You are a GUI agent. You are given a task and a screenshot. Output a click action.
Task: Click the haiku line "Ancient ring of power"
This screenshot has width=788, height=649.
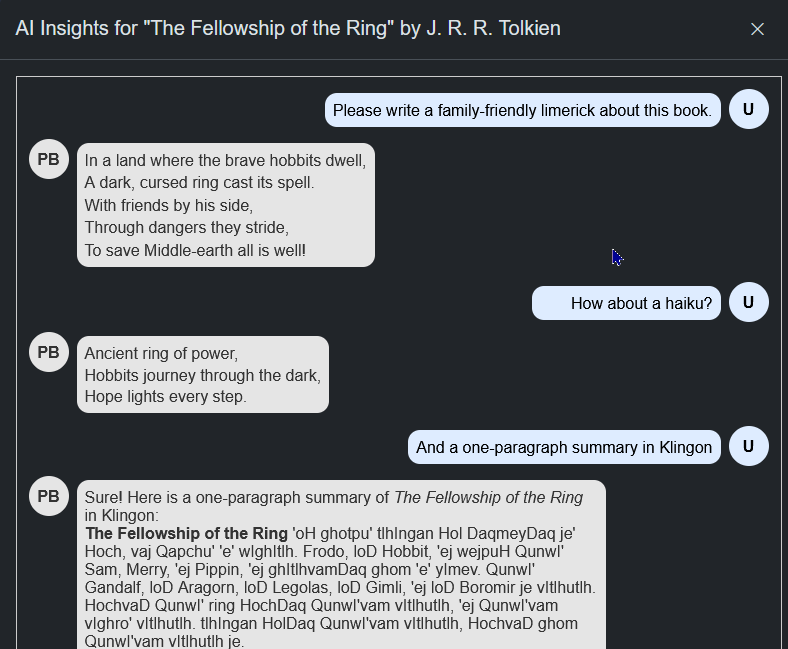click(x=161, y=354)
